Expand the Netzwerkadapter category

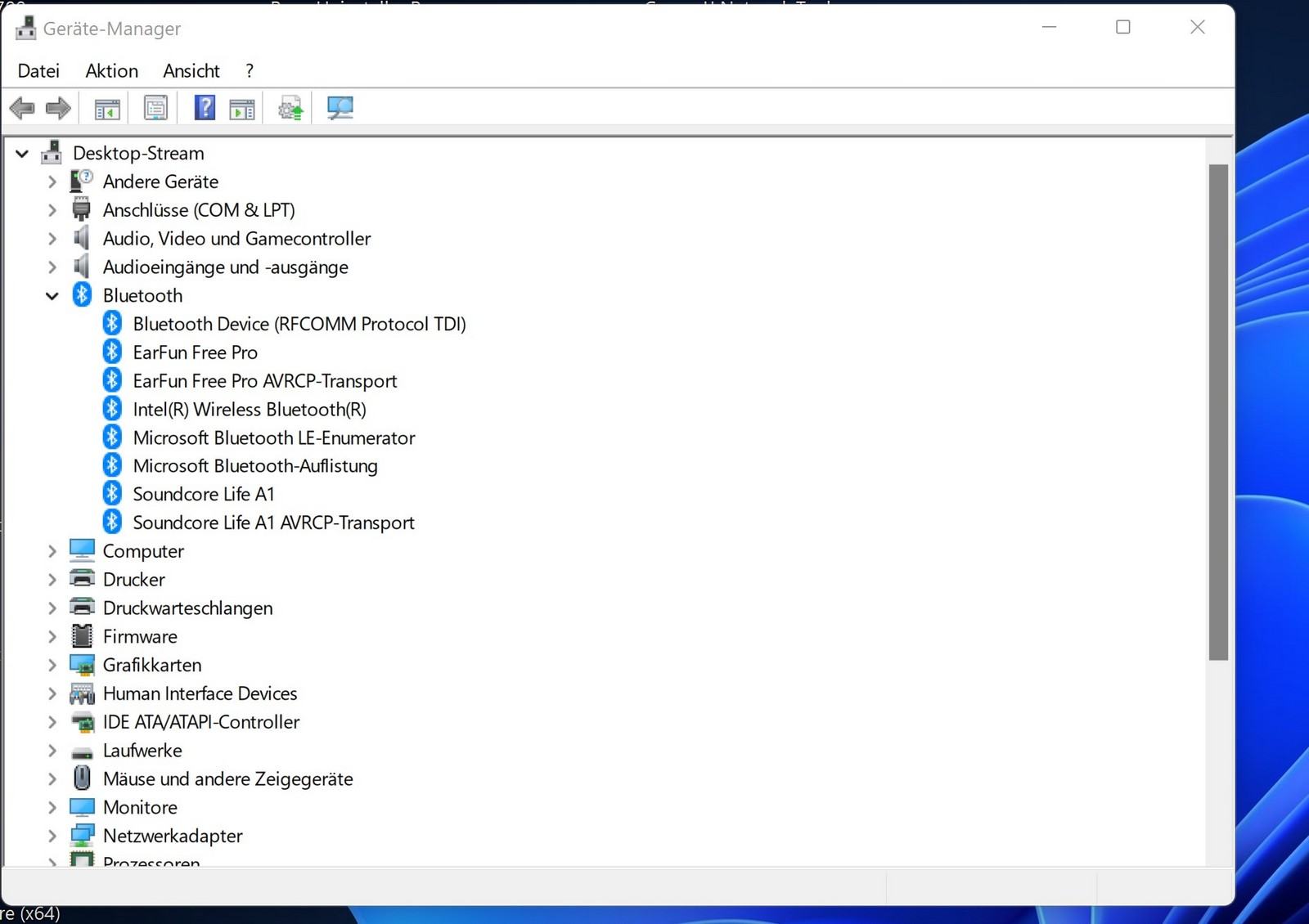click(x=52, y=836)
